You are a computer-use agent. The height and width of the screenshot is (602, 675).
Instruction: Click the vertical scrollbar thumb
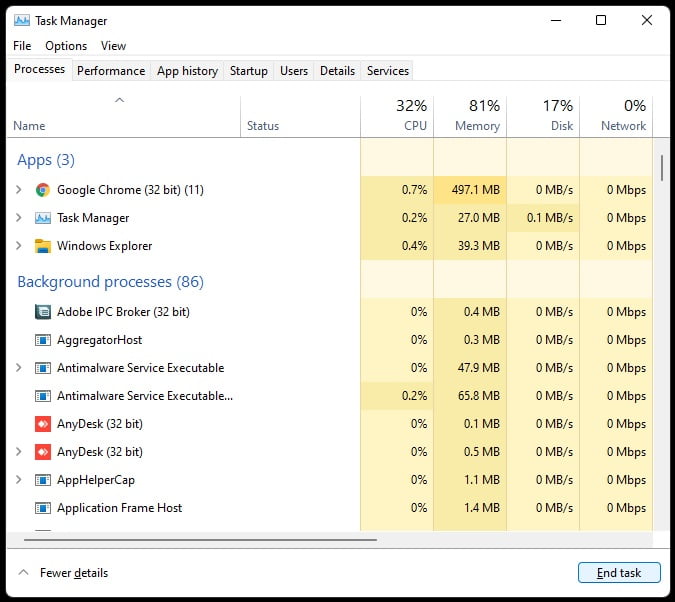pyautogui.click(x=661, y=168)
